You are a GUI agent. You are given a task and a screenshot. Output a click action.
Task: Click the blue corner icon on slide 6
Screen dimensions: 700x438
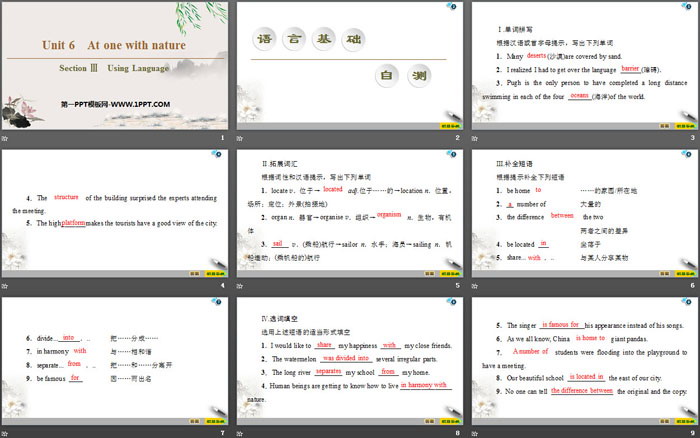(687, 154)
